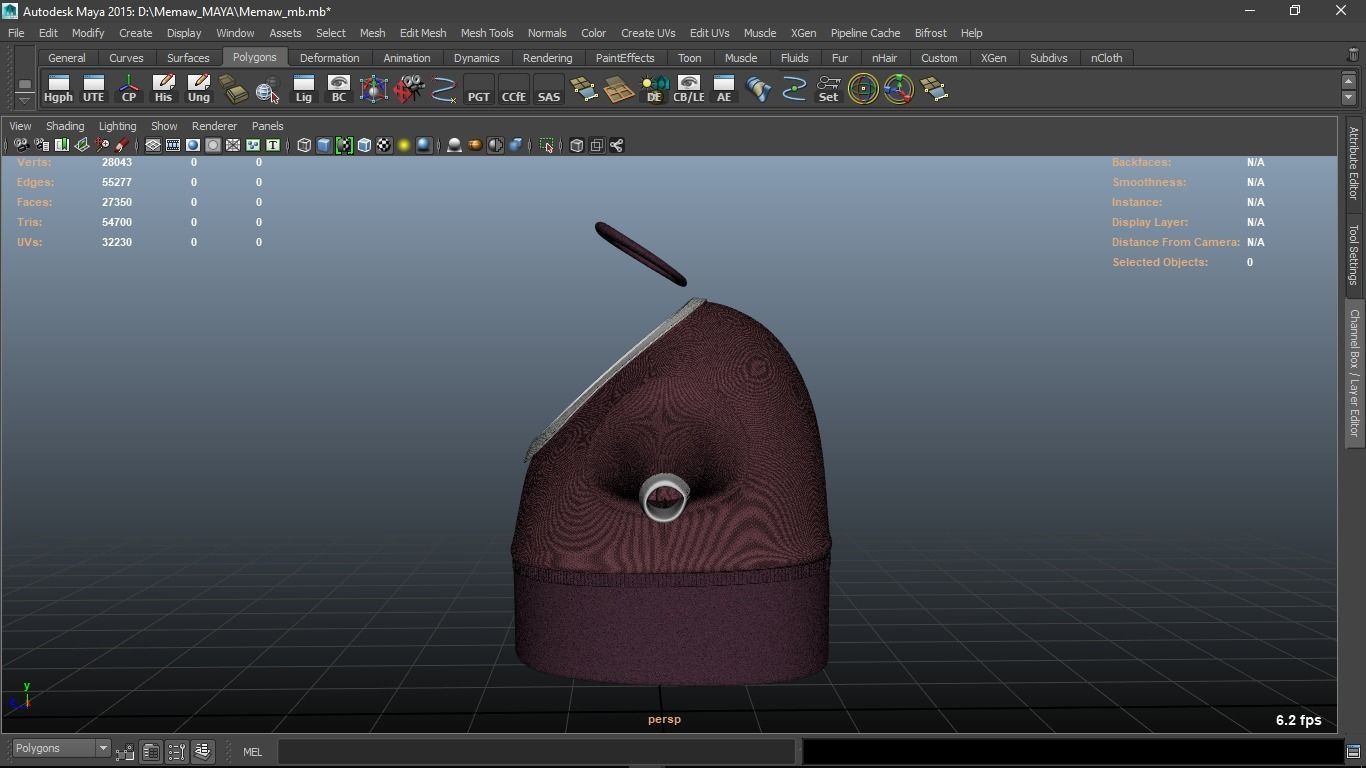Toggle textured display checker icon
The image size is (1366, 768).
384,146
